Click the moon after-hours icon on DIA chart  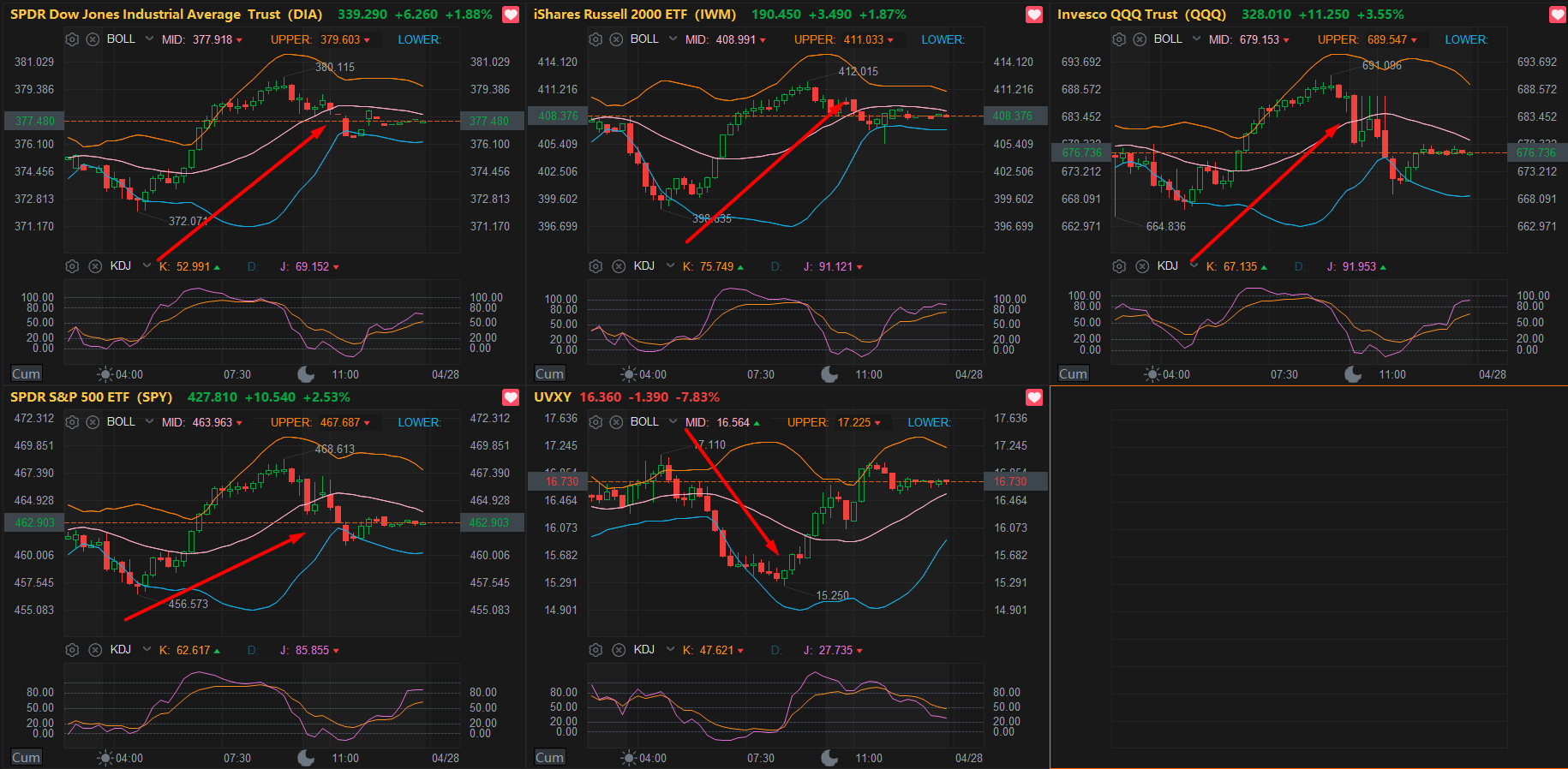pyautogui.click(x=306, y=374)
